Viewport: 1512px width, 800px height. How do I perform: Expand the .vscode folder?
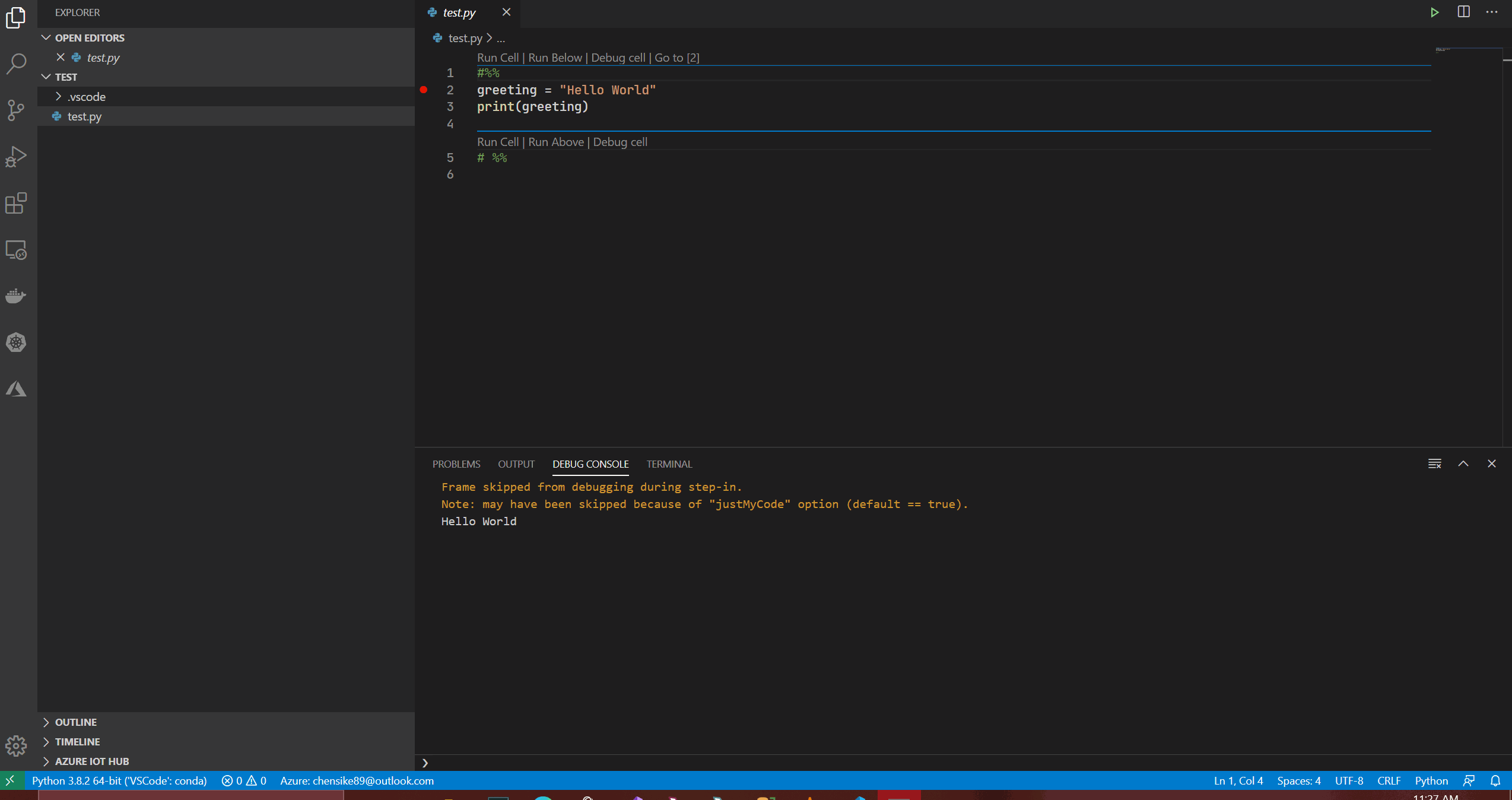click(87, 97)
